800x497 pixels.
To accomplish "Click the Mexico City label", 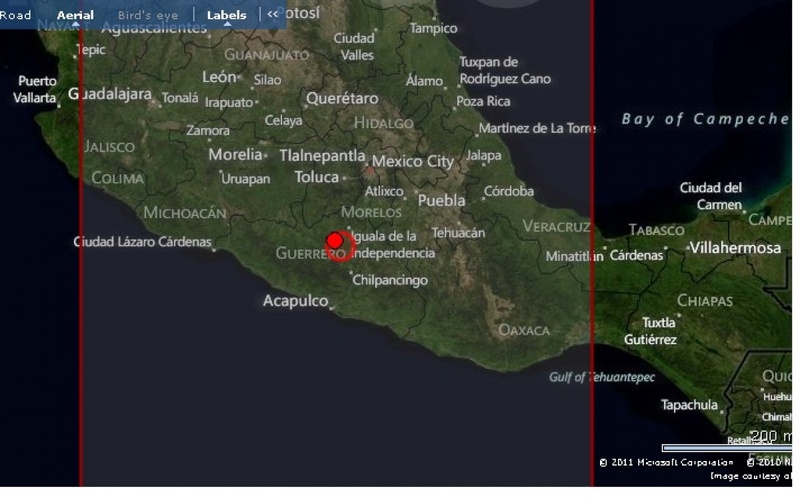I will (x=413, y=161).
